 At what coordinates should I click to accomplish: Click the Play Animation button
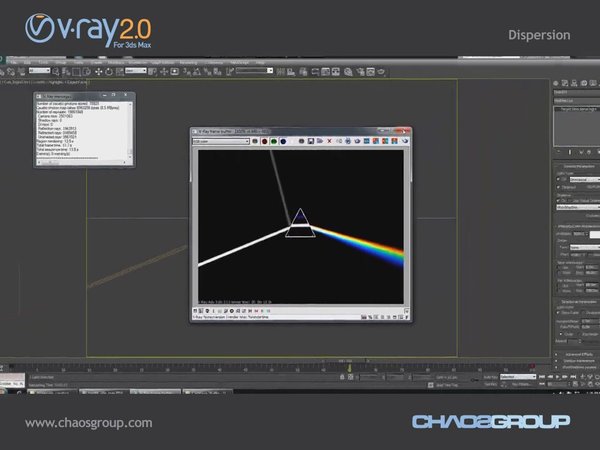click(x=558, y=377)
